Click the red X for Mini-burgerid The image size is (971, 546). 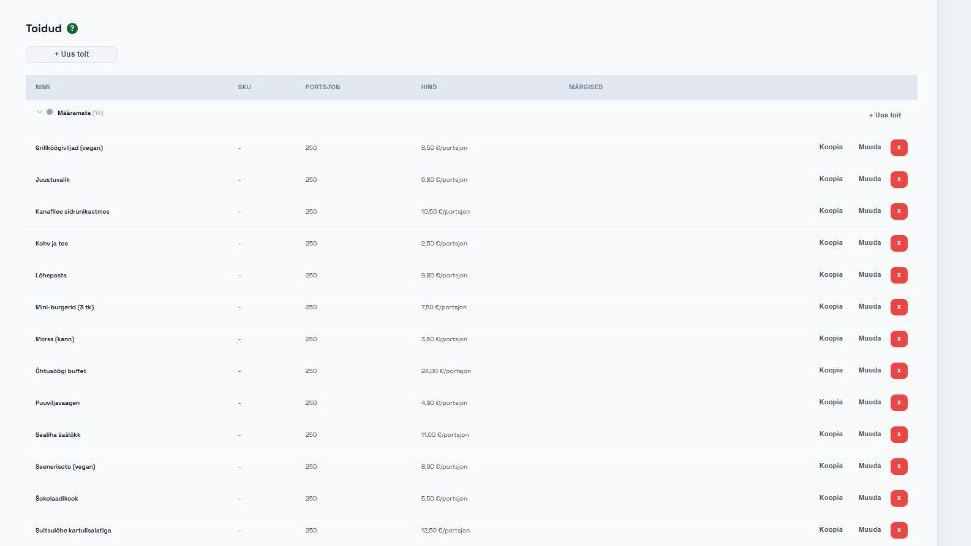coord(899,307)
